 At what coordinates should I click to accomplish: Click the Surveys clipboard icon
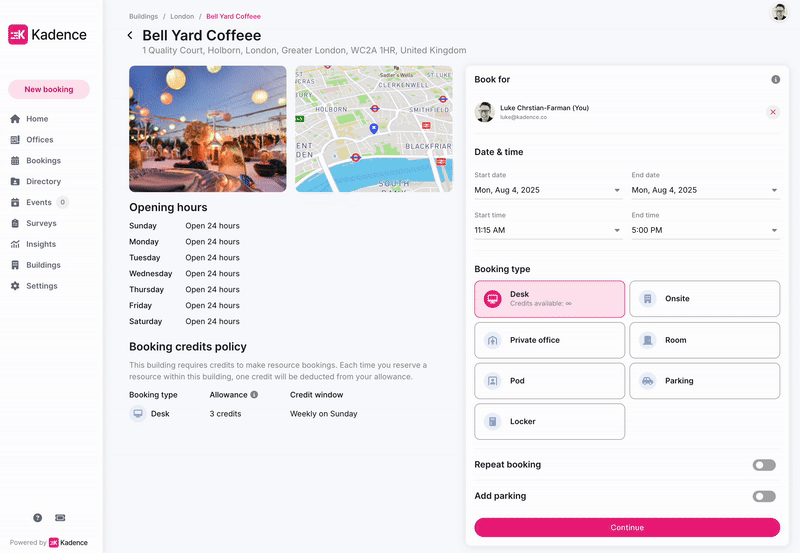pyautogui.click(x=15, y=223)
